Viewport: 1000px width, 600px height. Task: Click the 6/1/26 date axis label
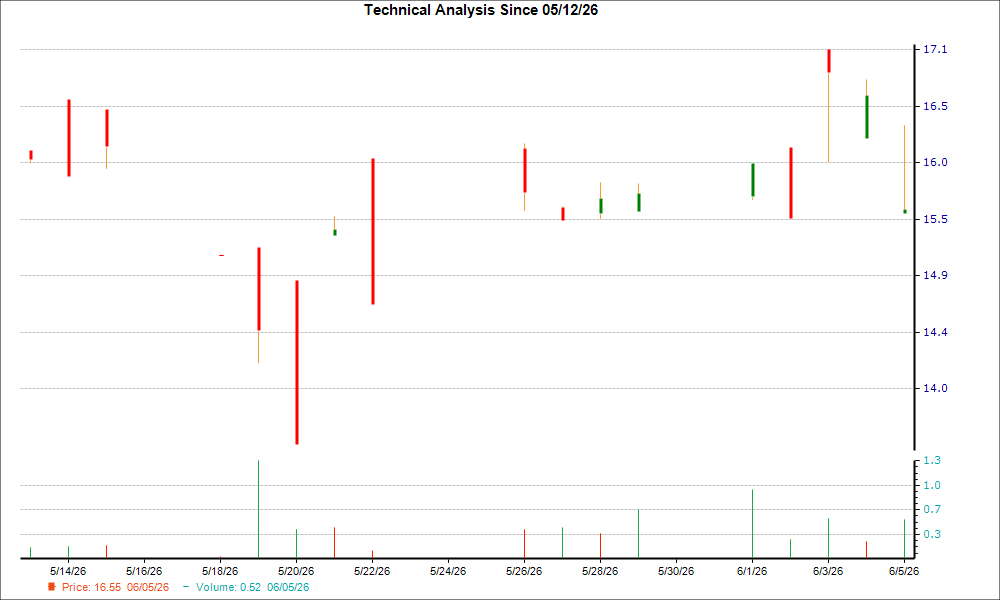pyautogui.click(x=752, y=571)
